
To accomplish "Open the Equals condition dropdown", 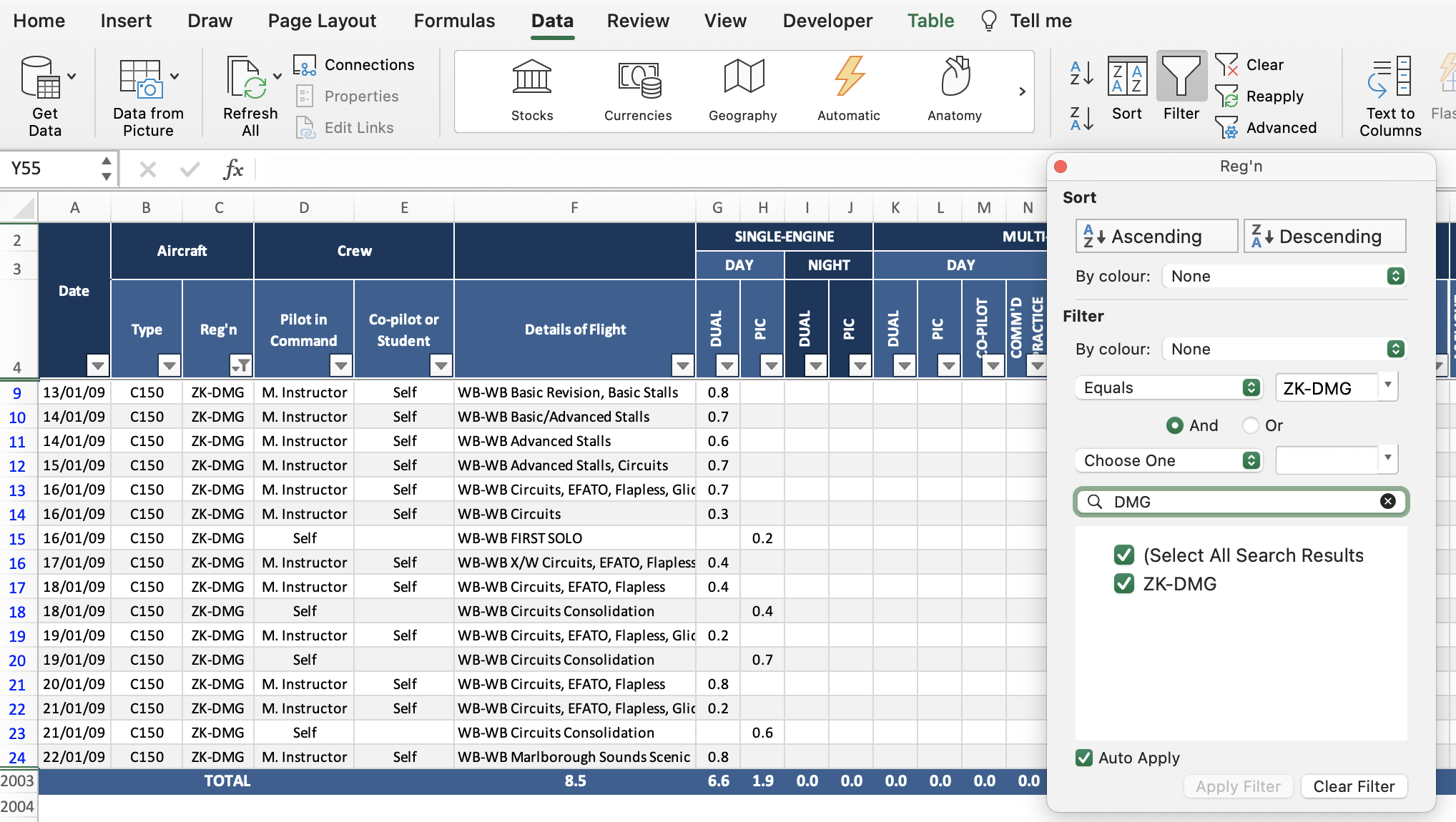I will click(x=1169, y=387).
